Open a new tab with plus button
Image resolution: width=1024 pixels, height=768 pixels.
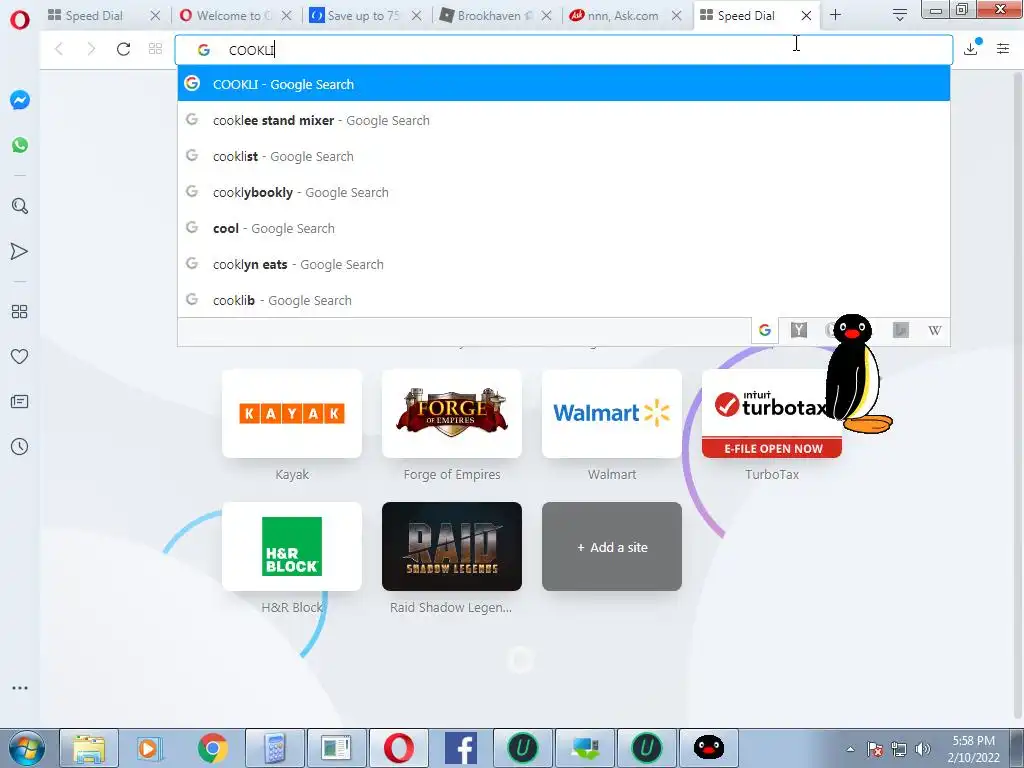coord(835,15)
